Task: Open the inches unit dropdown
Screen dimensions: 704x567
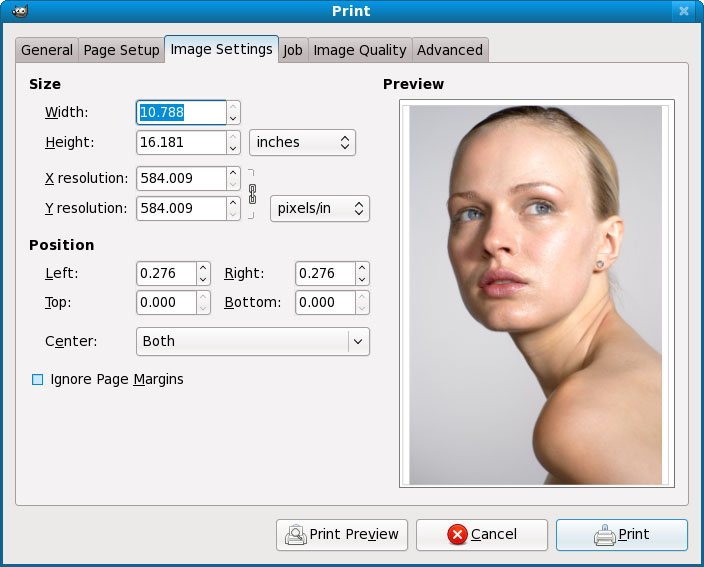Action: 303,143
